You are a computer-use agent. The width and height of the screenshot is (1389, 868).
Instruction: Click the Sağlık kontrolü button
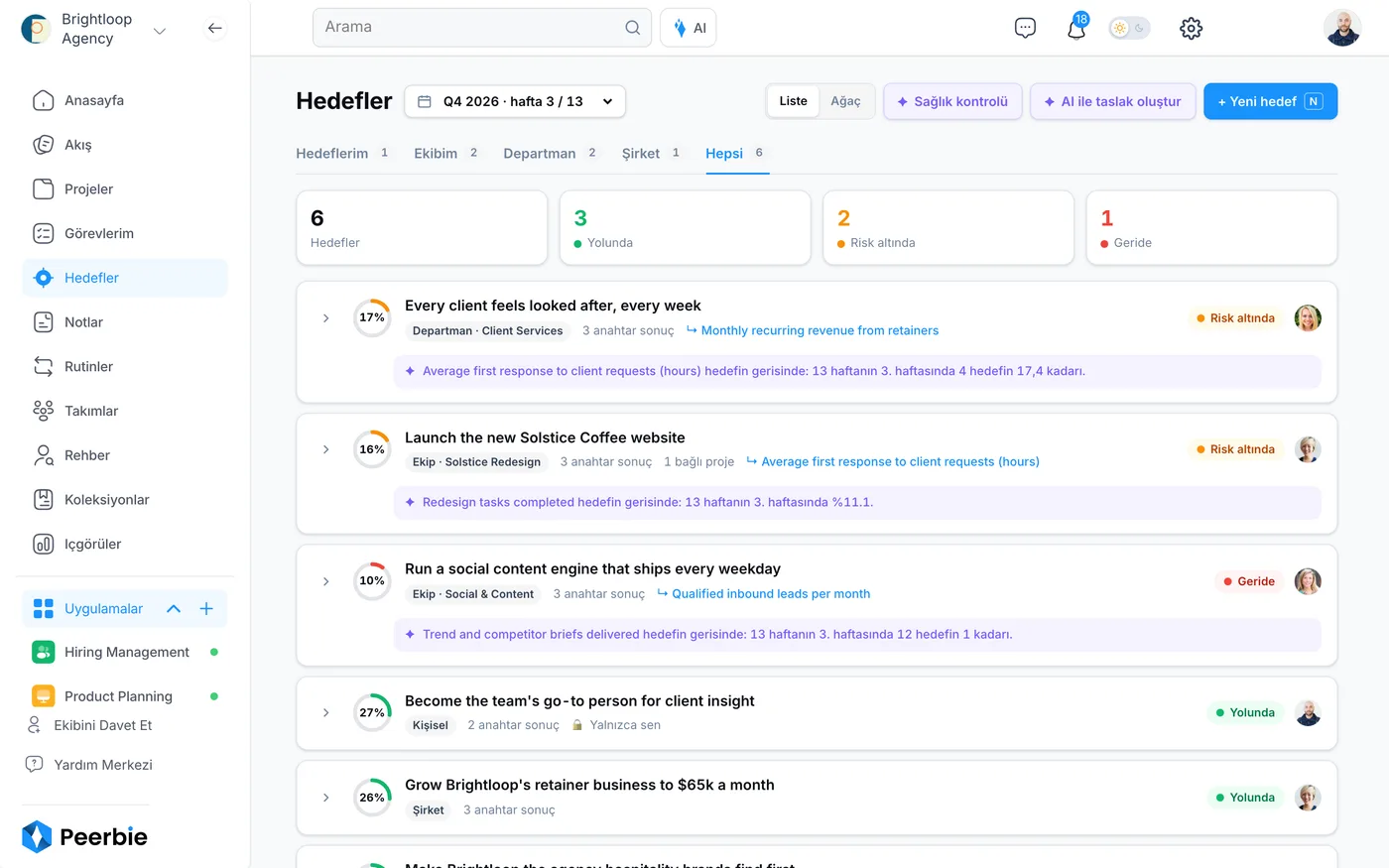tap(952, 101)
